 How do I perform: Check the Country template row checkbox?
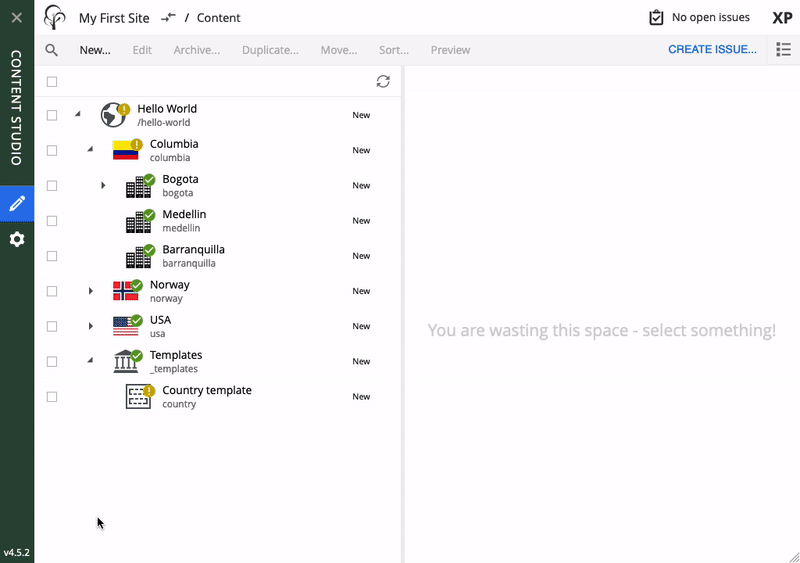tap(52, 397)
